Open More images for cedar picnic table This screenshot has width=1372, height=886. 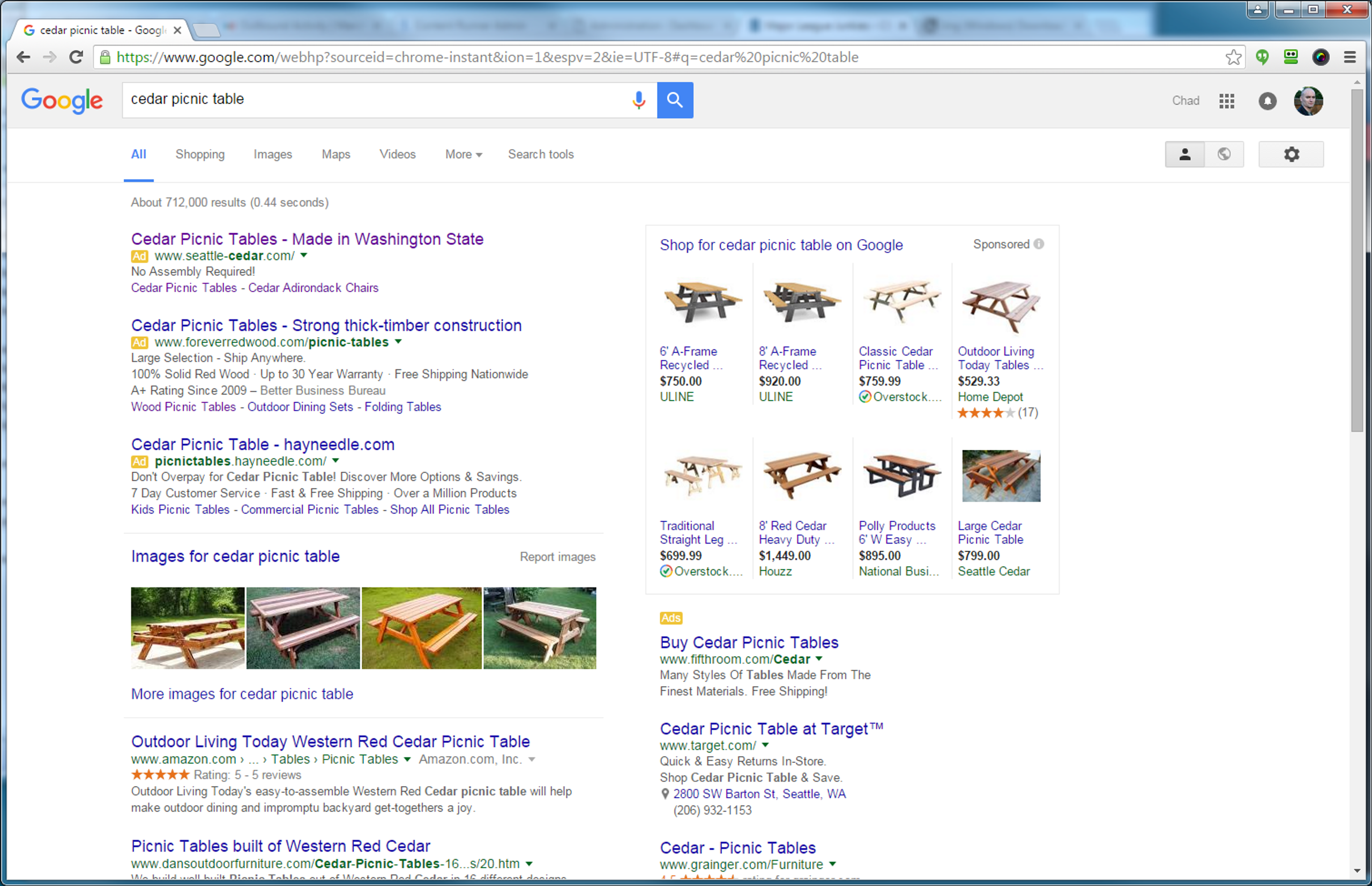[242, 694]
